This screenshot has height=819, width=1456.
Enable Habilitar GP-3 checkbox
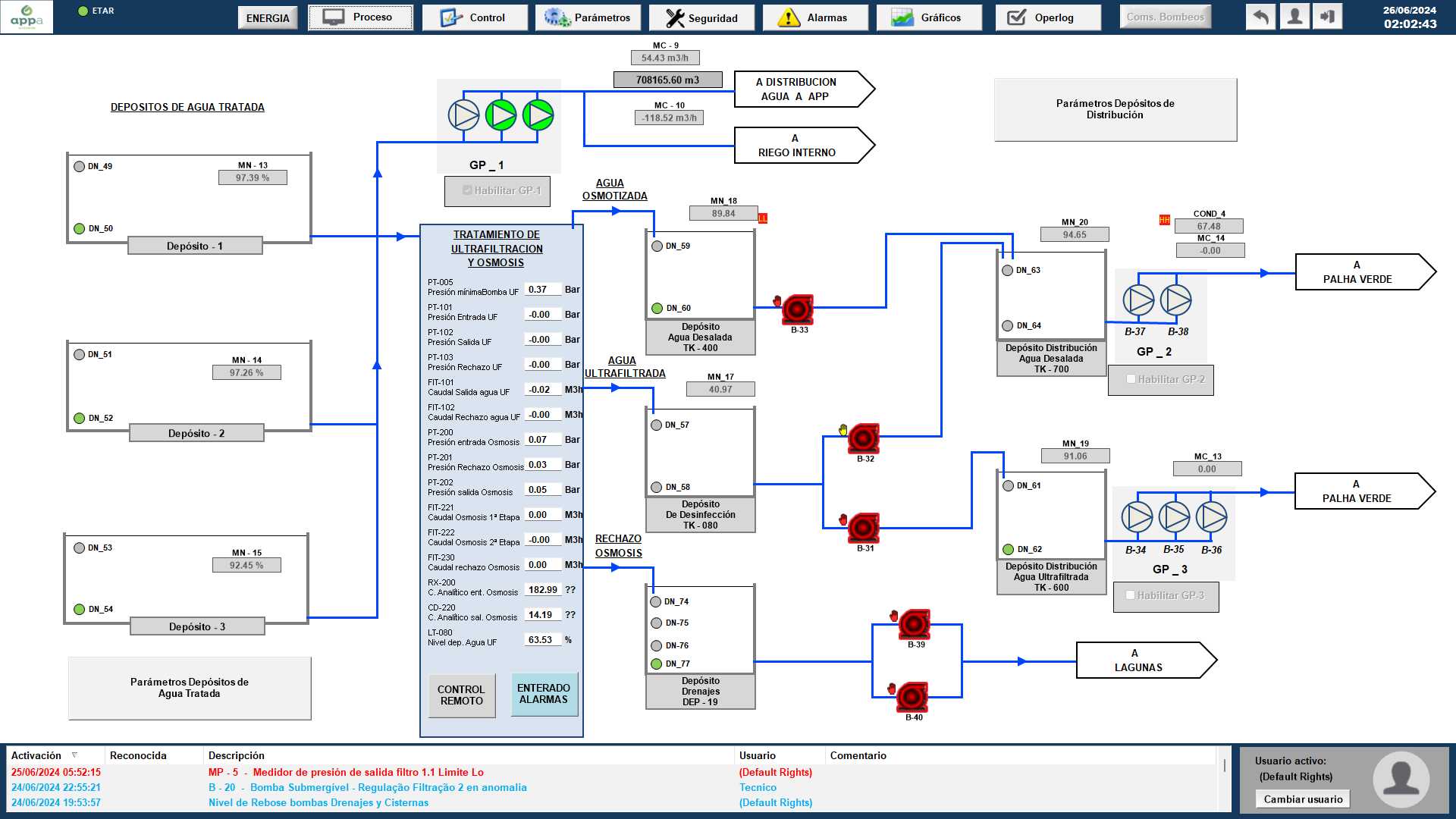(x=1130, y=595)
